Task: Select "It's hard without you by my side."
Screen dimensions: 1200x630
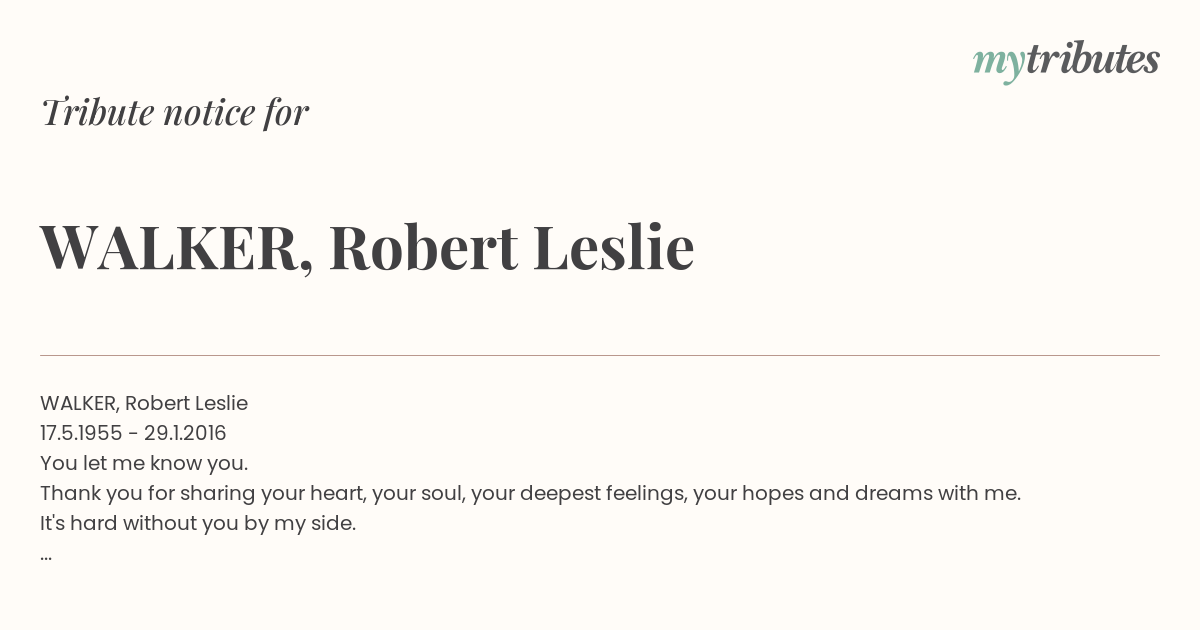Action: [x=198, y=523]
